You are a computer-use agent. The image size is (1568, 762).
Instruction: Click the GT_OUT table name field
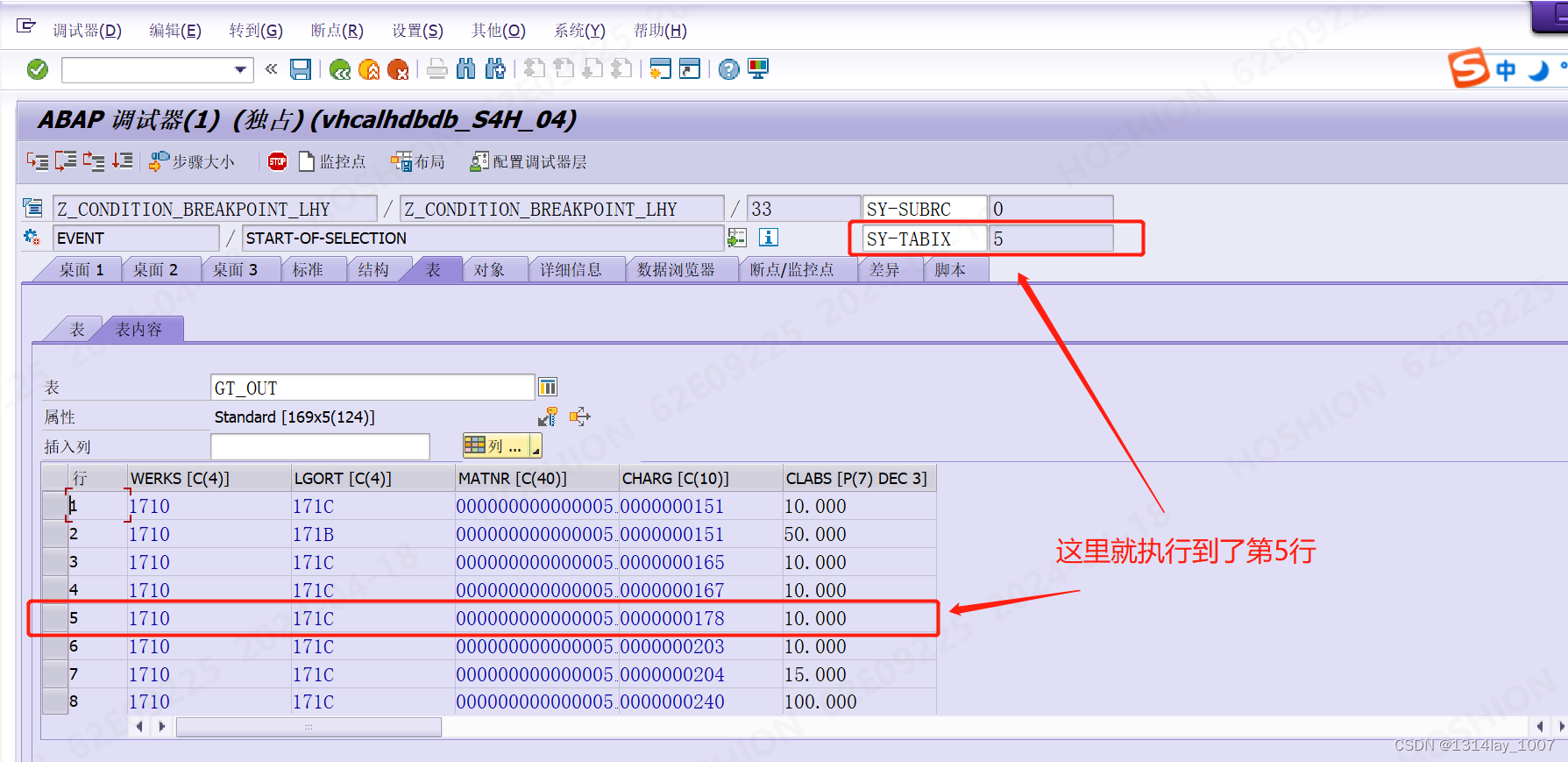pyautogui.click(x=372, y=388)
